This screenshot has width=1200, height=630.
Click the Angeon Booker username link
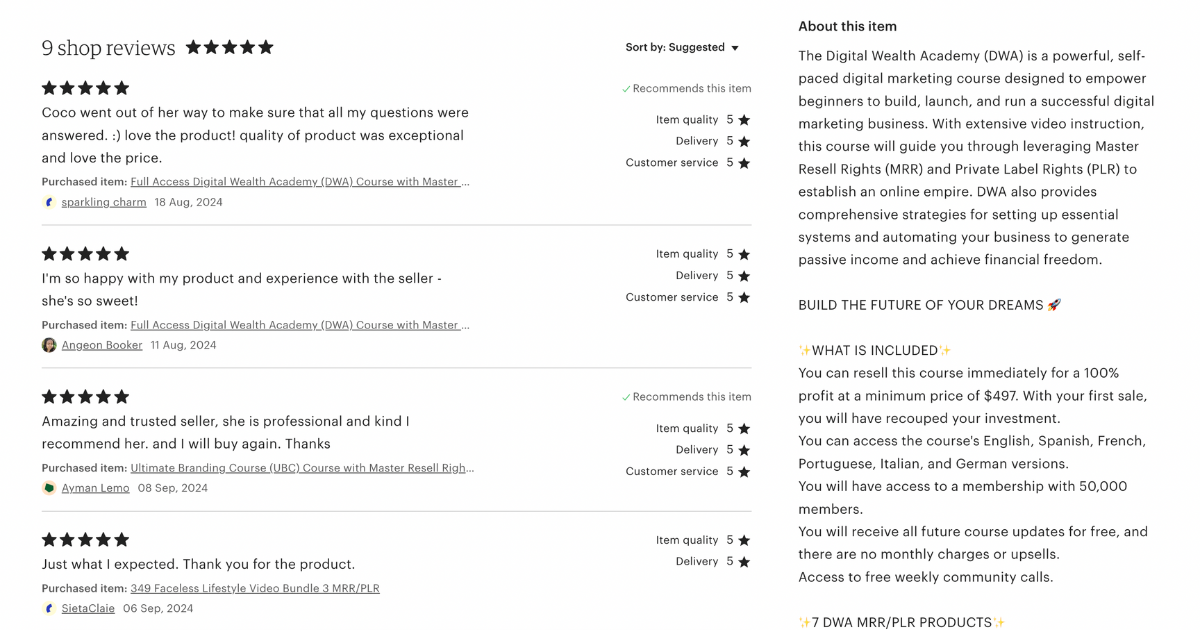click(x=102, y=344)
